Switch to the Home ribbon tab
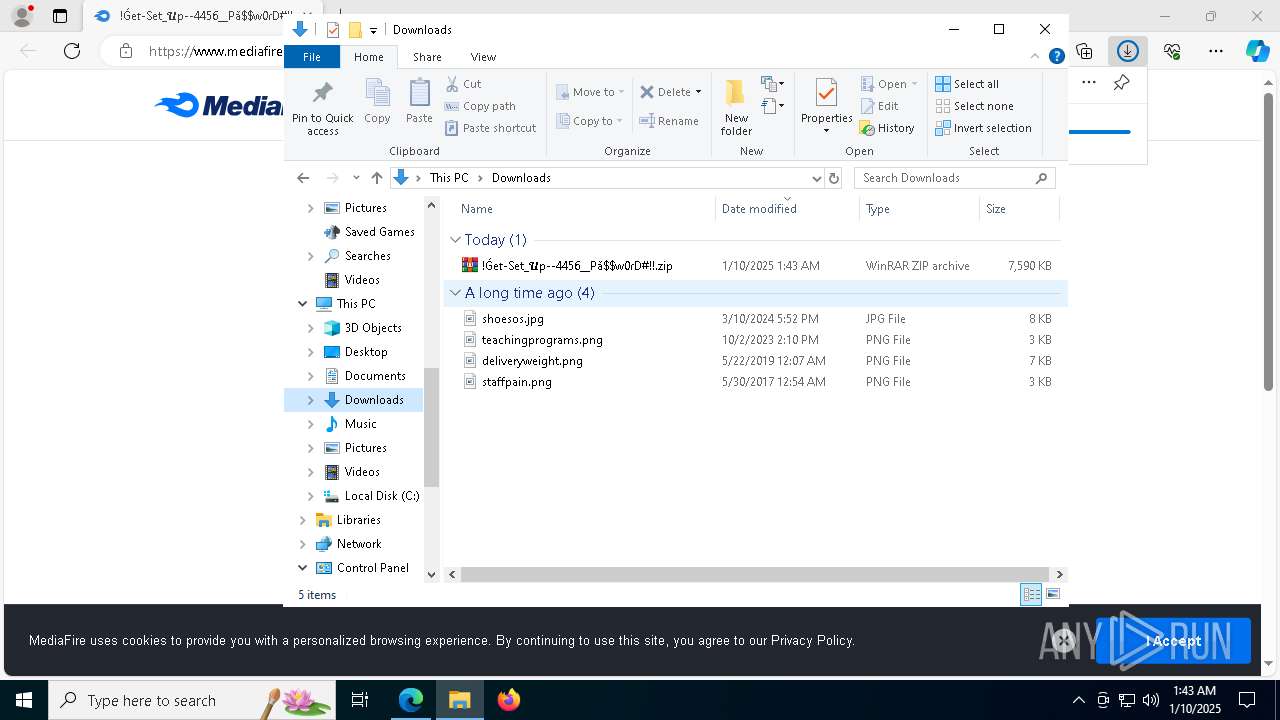1280x720 pixels. [x=368, y=57]
